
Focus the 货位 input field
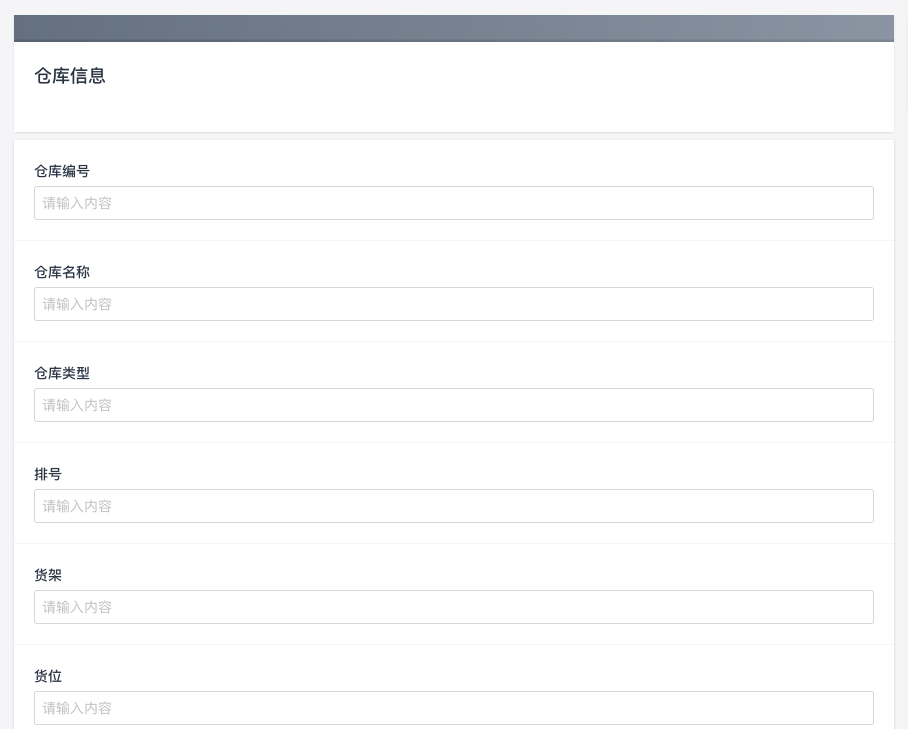[x=453, y=708]
